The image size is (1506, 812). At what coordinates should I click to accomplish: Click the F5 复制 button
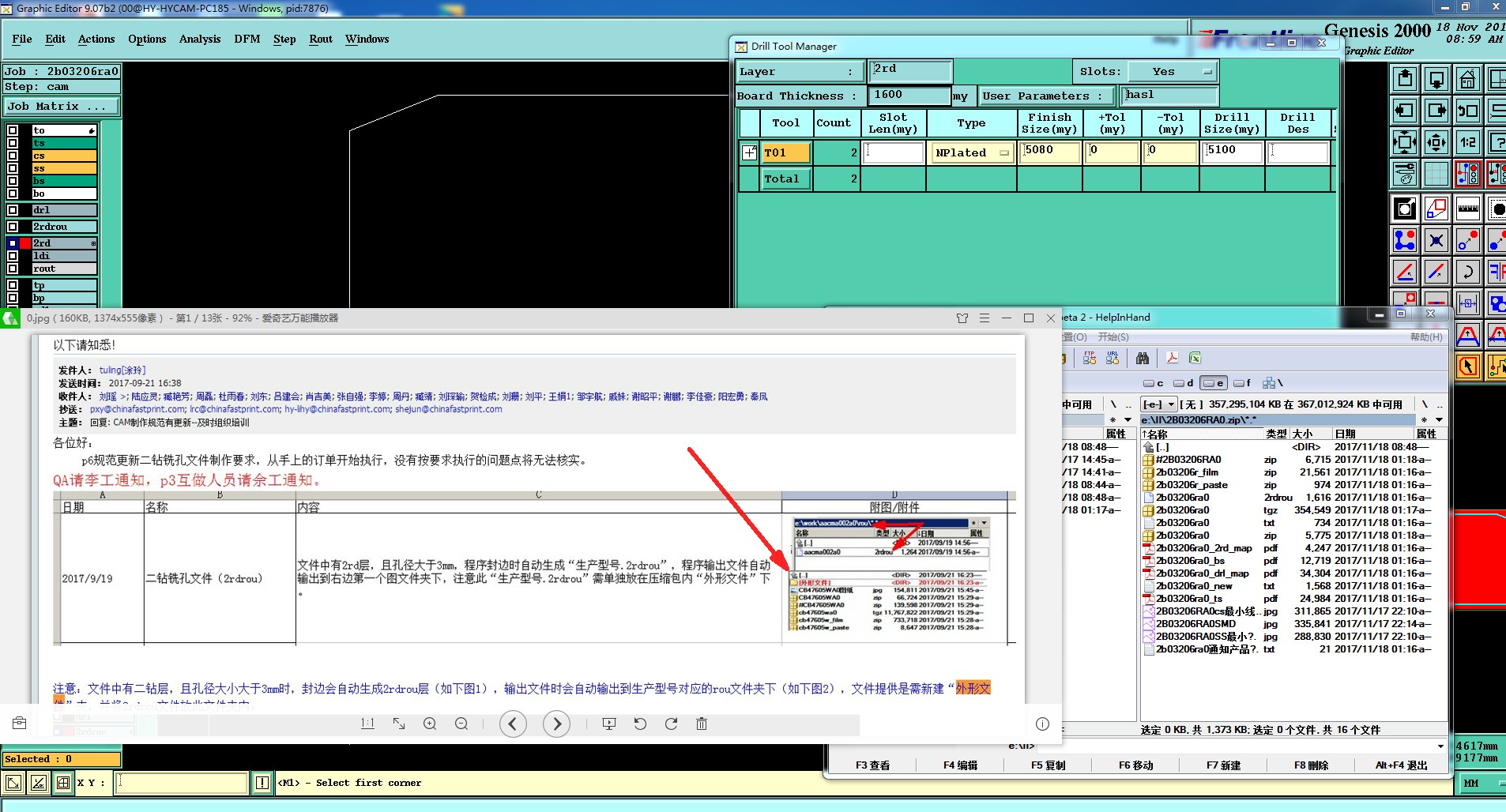coord(1048,765)
